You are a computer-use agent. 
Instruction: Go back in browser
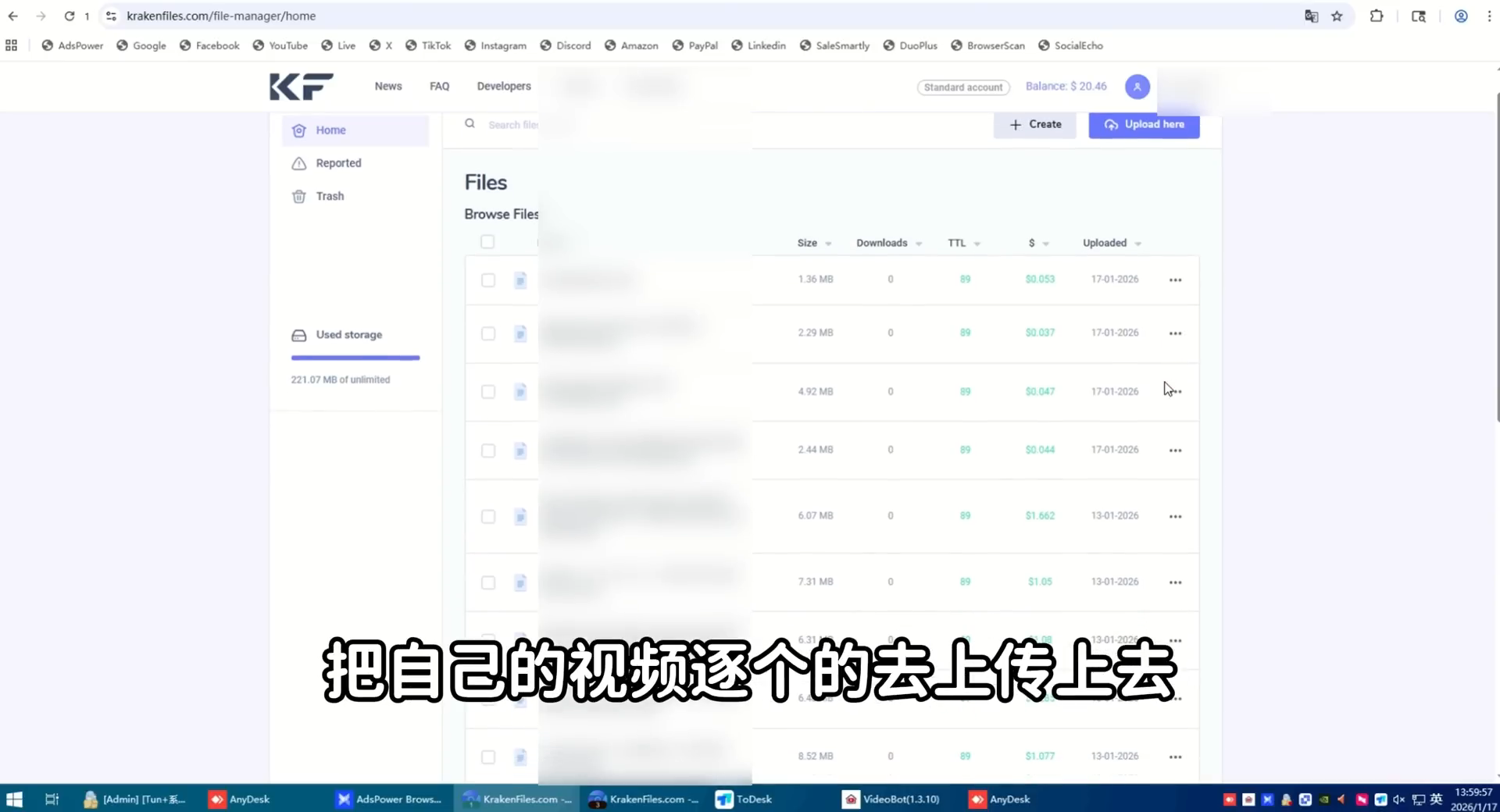(x=13, y=16)
